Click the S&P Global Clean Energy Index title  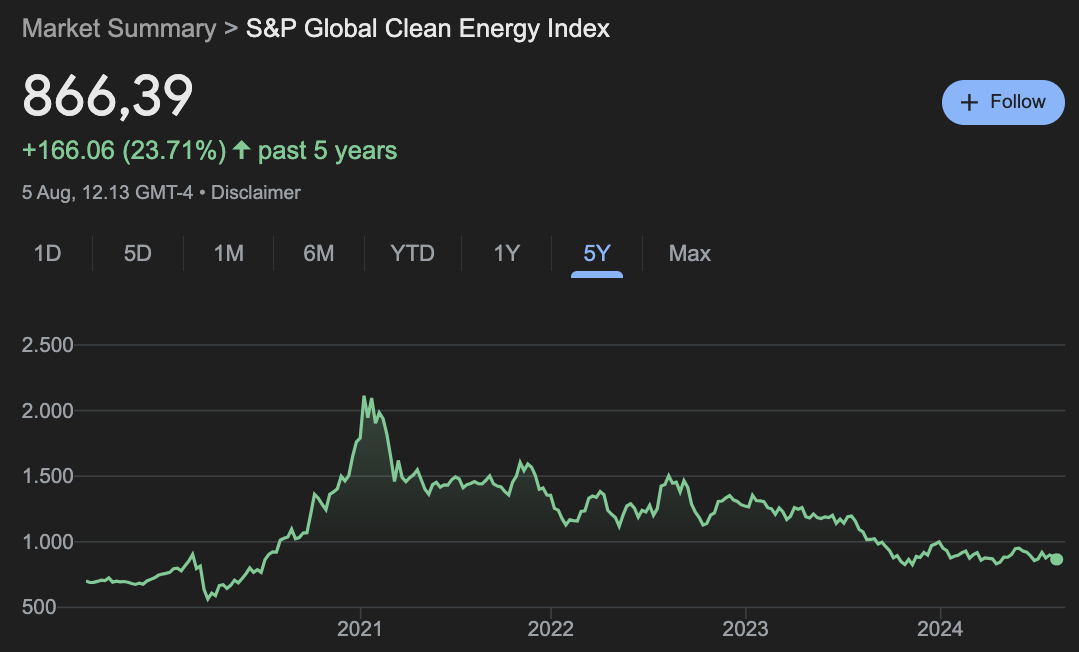point(428,28)
